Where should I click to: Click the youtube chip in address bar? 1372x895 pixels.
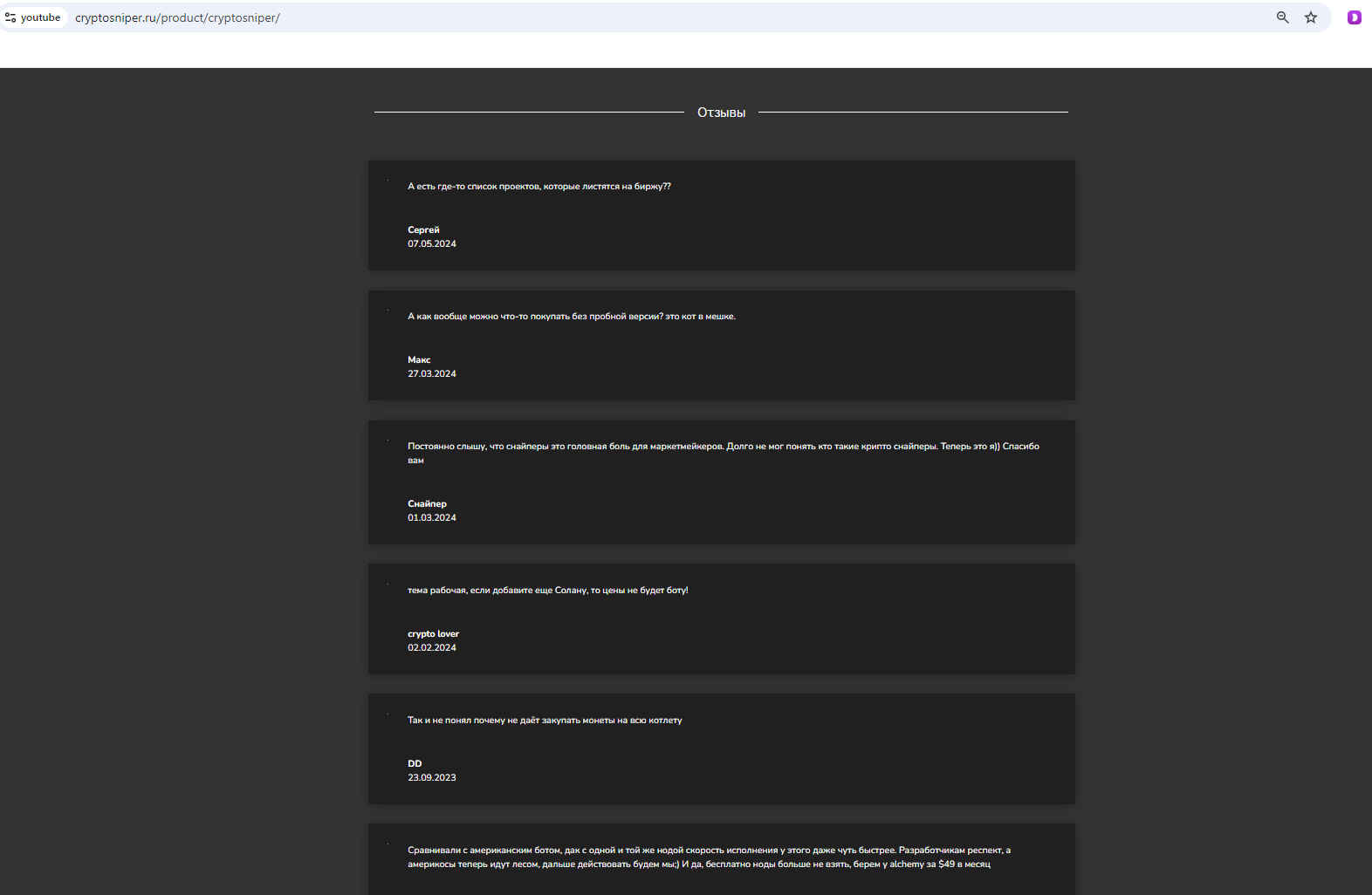34,17
